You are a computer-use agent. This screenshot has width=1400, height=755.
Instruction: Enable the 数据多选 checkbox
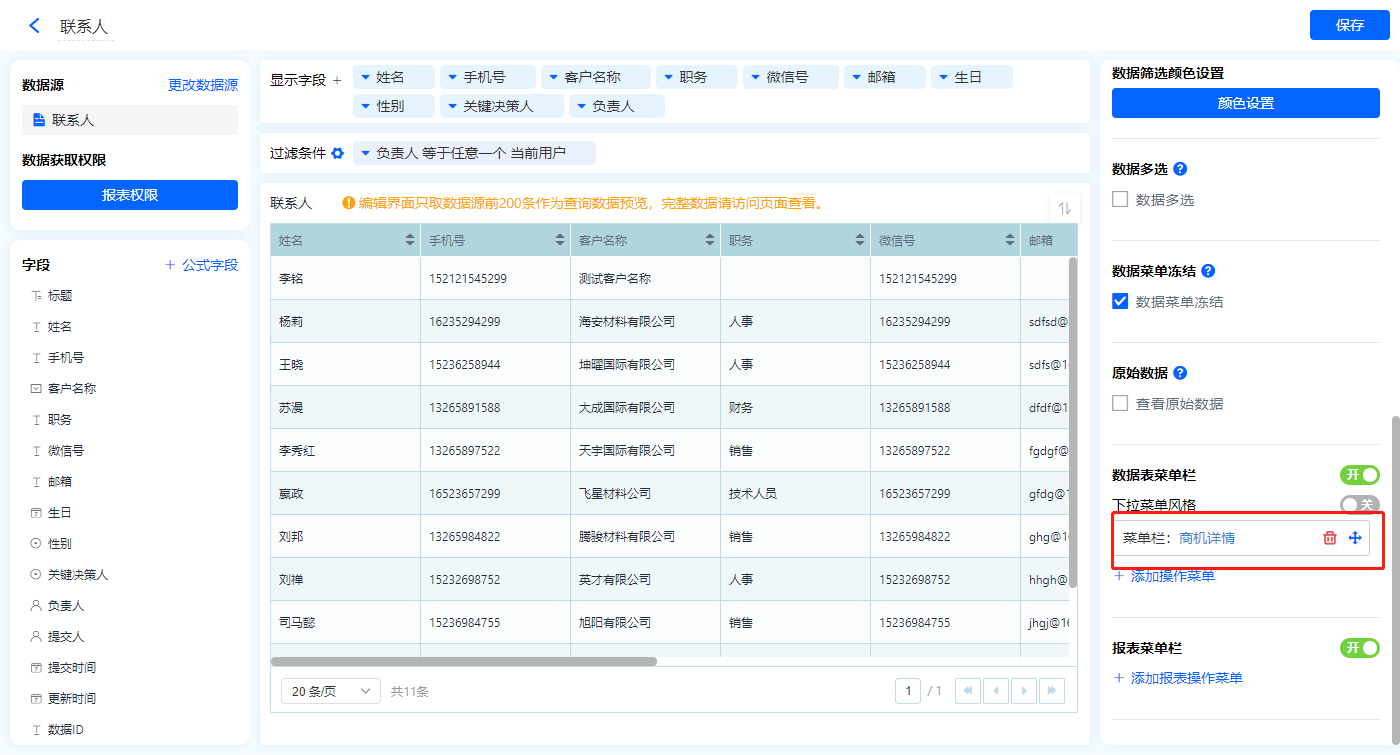(x=1120, y=199)
